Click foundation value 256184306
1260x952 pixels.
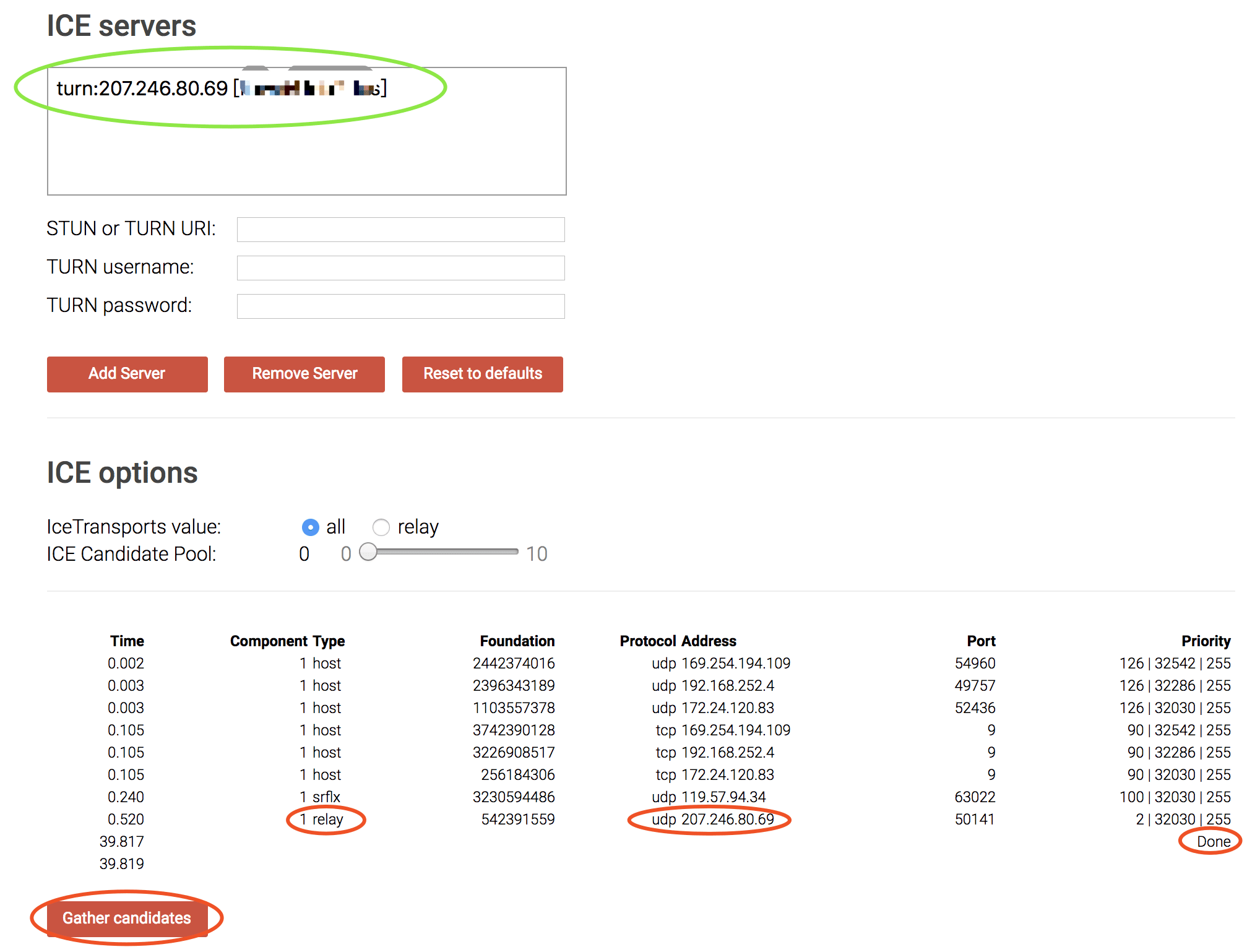click(518, 775)
